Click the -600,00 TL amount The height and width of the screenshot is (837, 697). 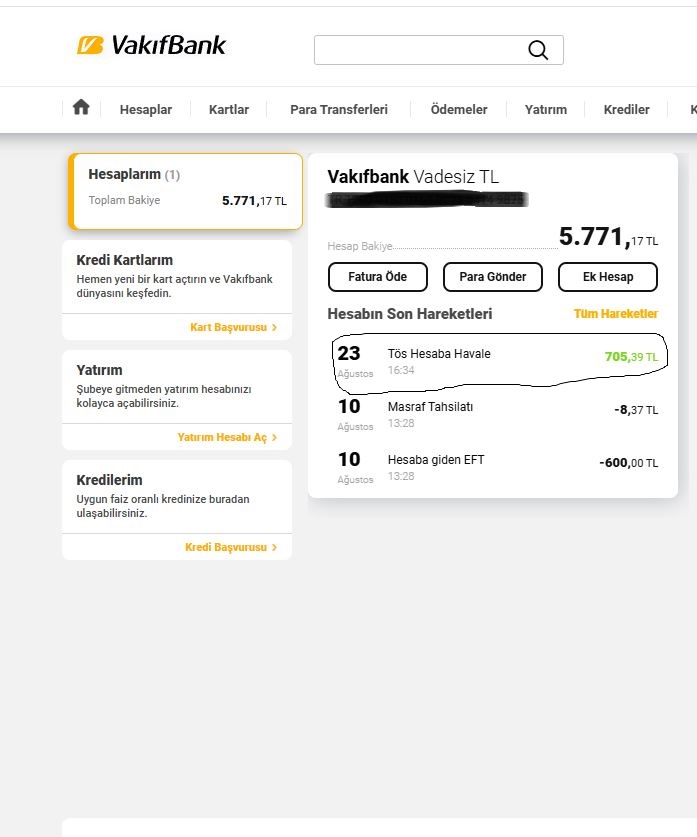[629, 463]
